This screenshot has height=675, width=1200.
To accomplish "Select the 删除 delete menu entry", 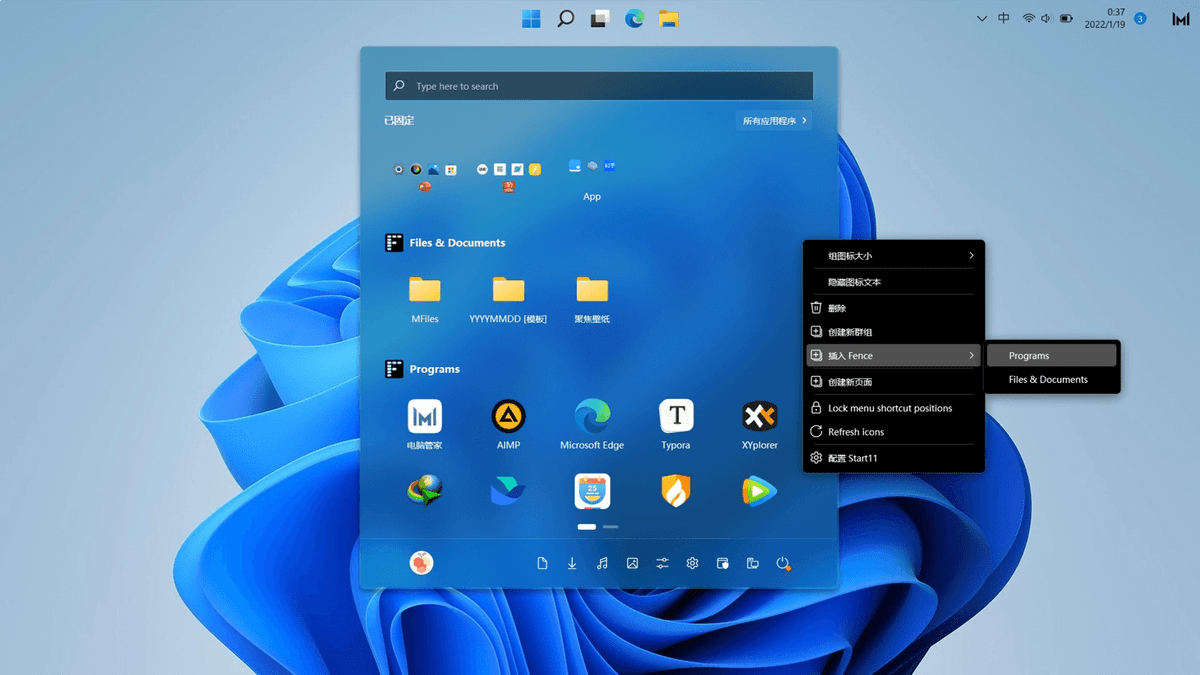I will 893,308.
